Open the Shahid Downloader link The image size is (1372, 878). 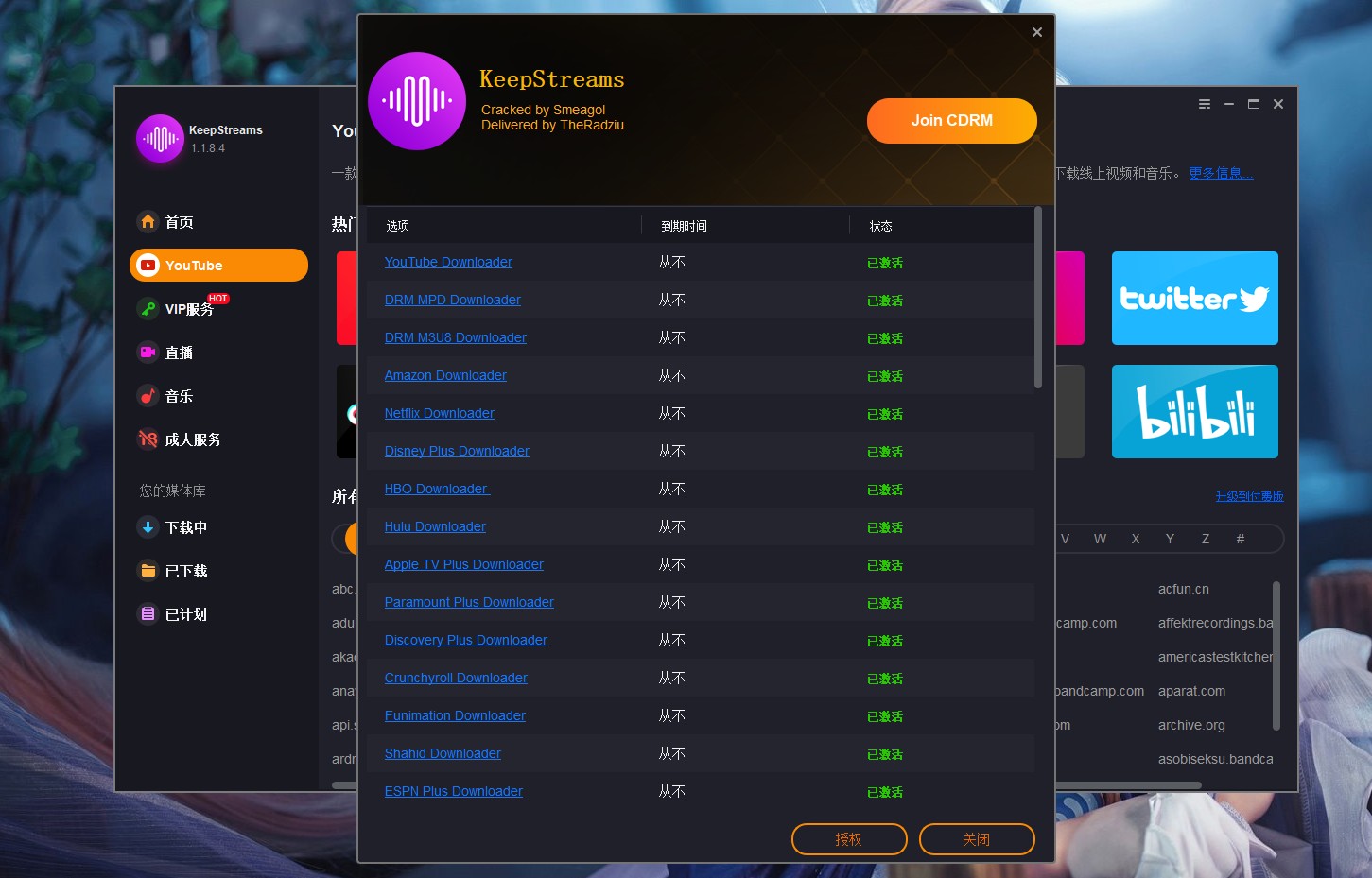443,753
